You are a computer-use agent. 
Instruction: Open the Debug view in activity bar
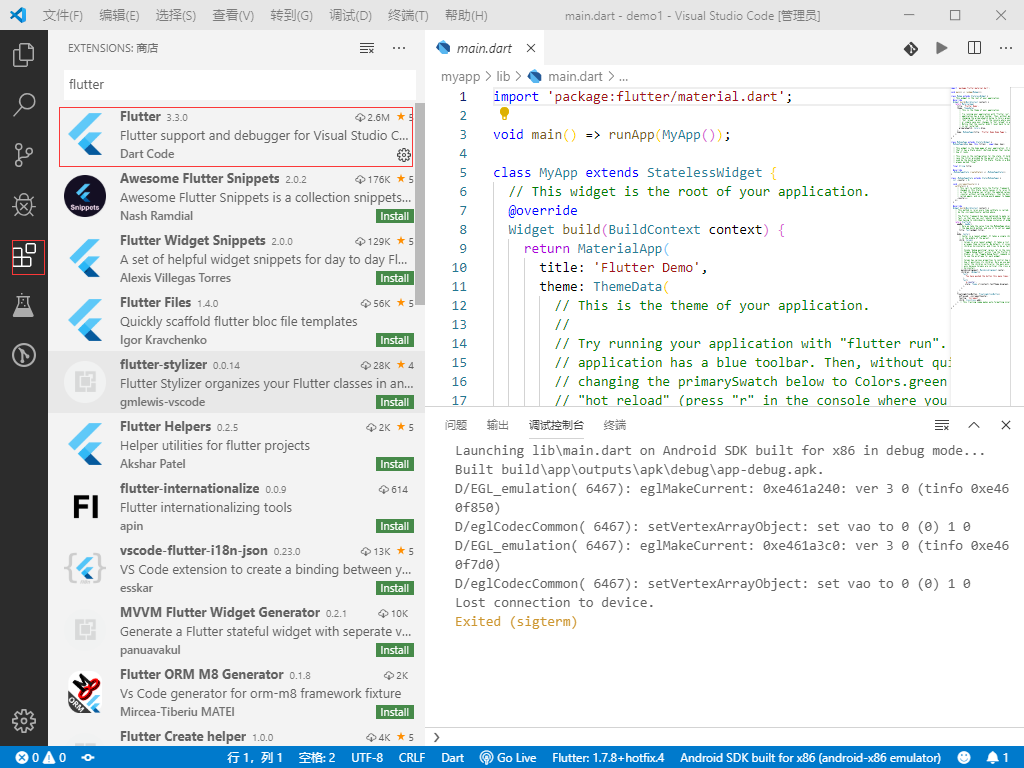click(x=24, y=205)
